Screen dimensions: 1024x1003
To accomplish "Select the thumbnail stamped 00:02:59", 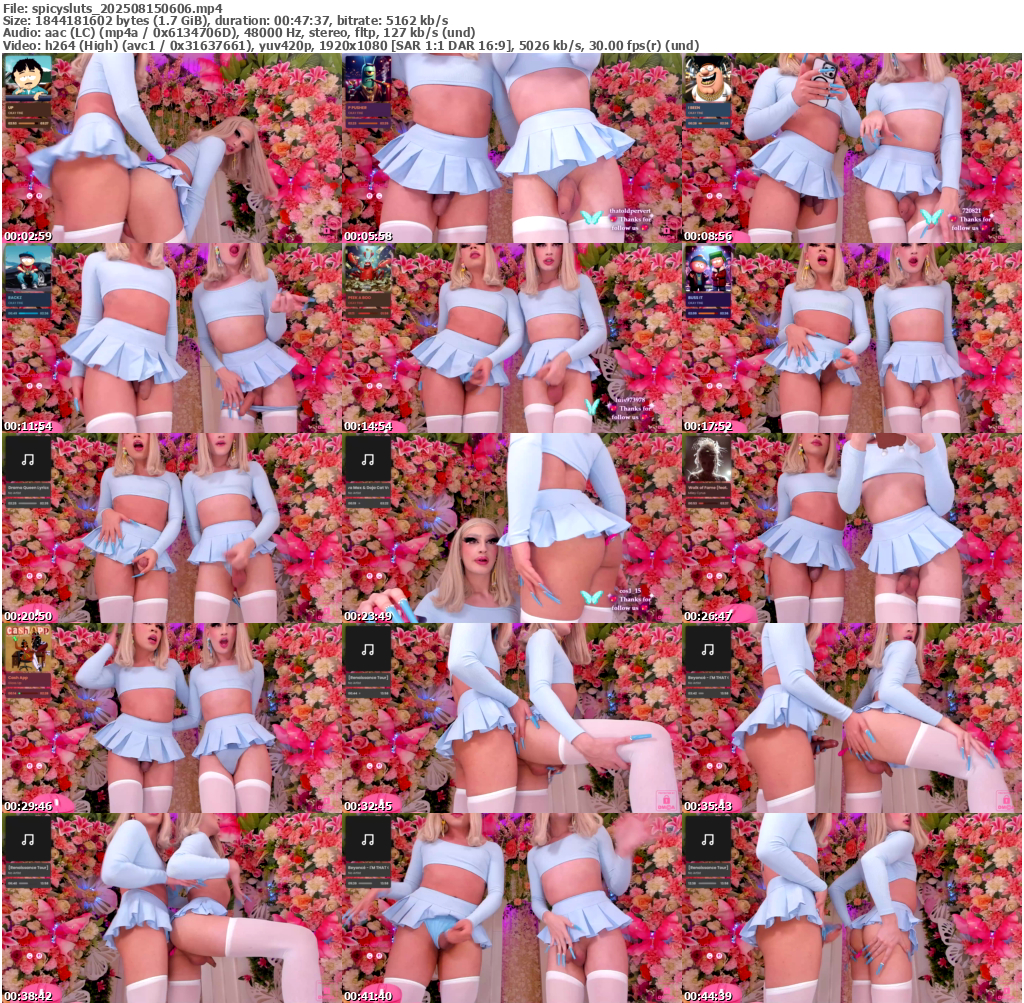I will (171, 148).
